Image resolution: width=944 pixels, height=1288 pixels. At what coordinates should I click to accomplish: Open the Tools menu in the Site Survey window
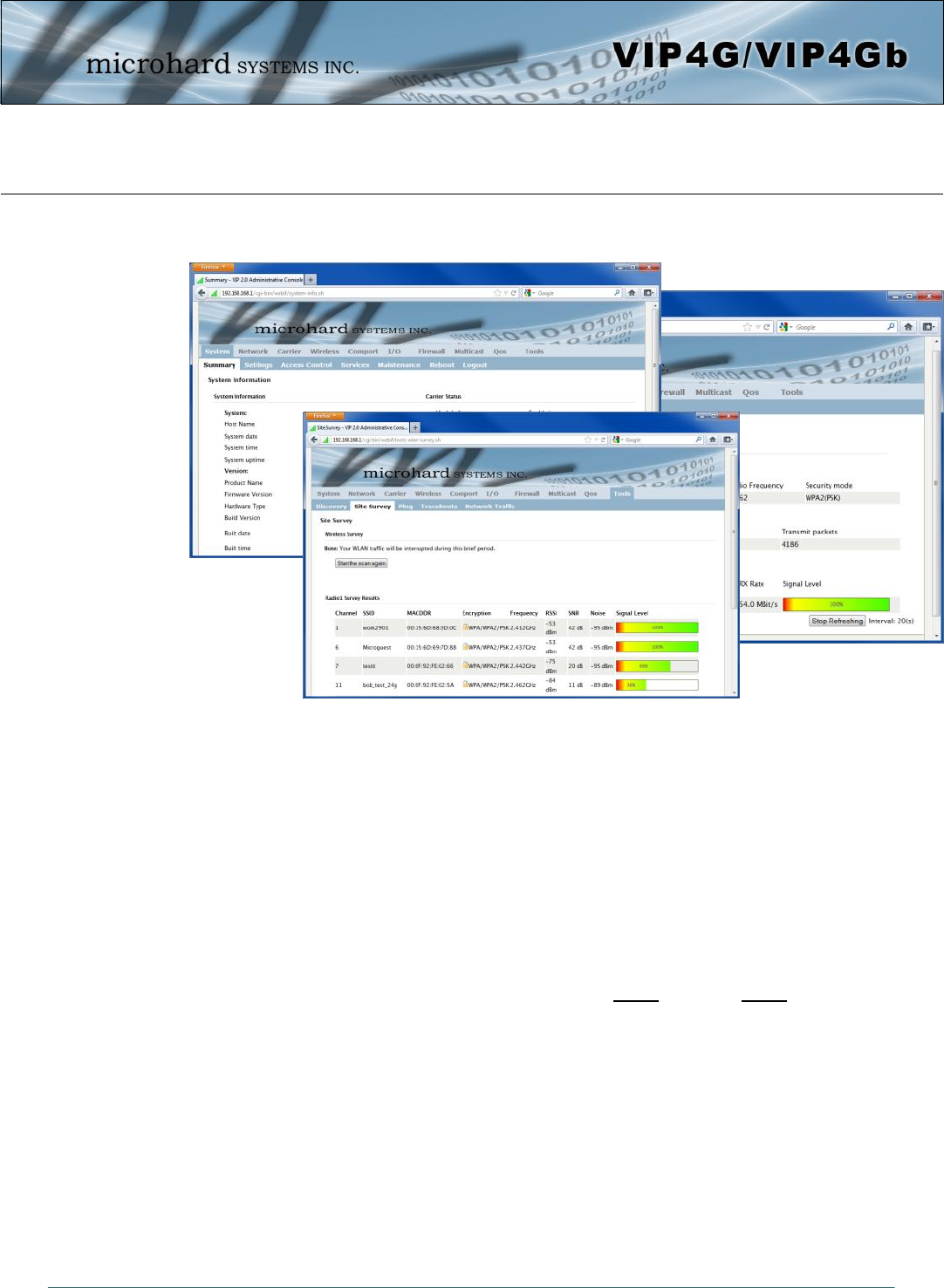[622, 494]
